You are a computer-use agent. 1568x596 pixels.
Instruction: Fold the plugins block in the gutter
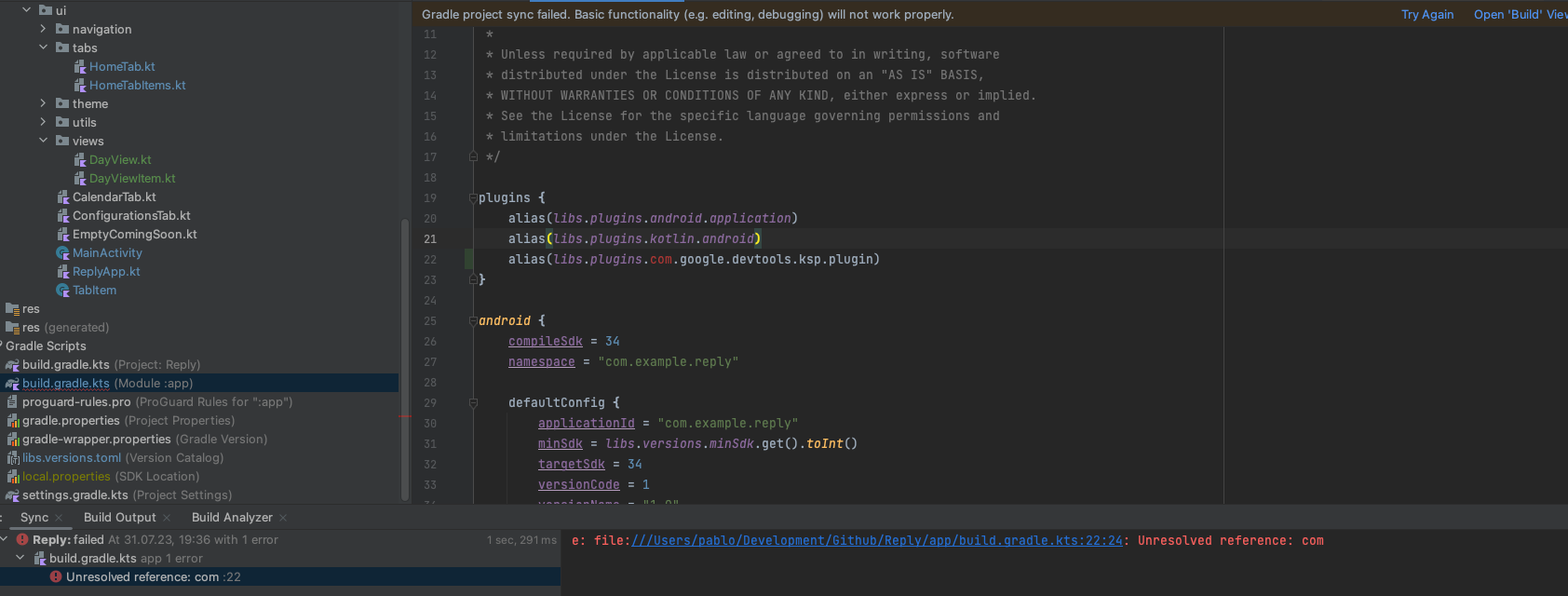pyautogui.click(x=473, y=198)
